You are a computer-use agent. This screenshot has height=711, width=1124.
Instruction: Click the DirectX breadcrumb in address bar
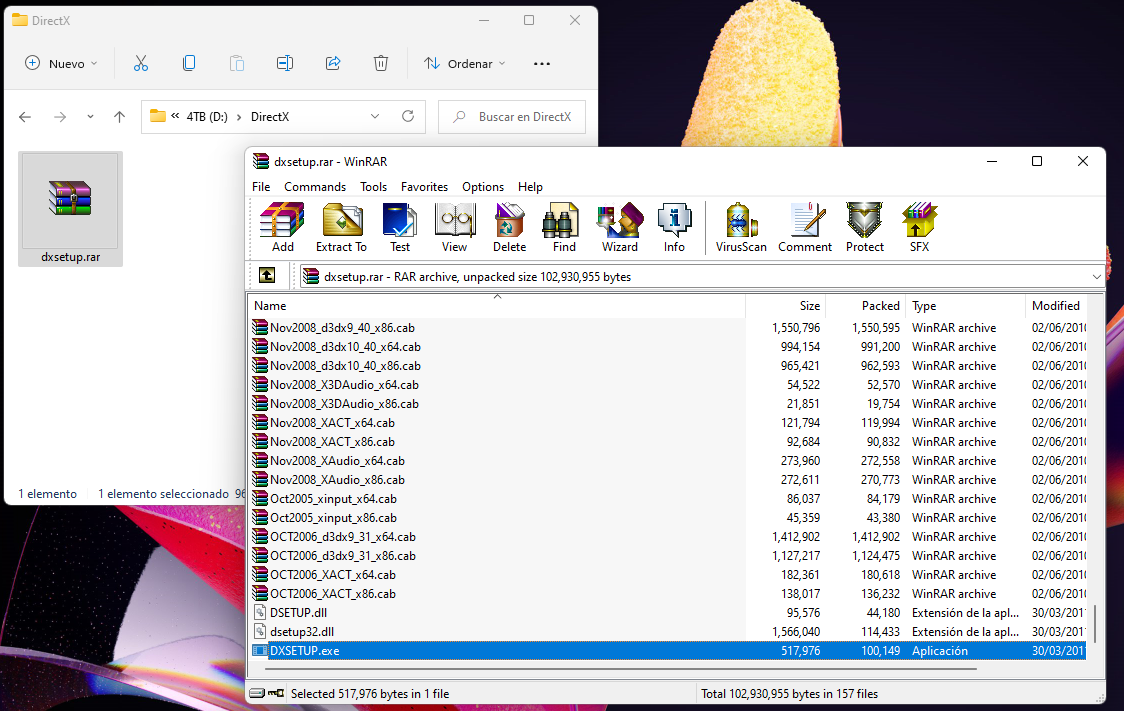click(270, 117)
